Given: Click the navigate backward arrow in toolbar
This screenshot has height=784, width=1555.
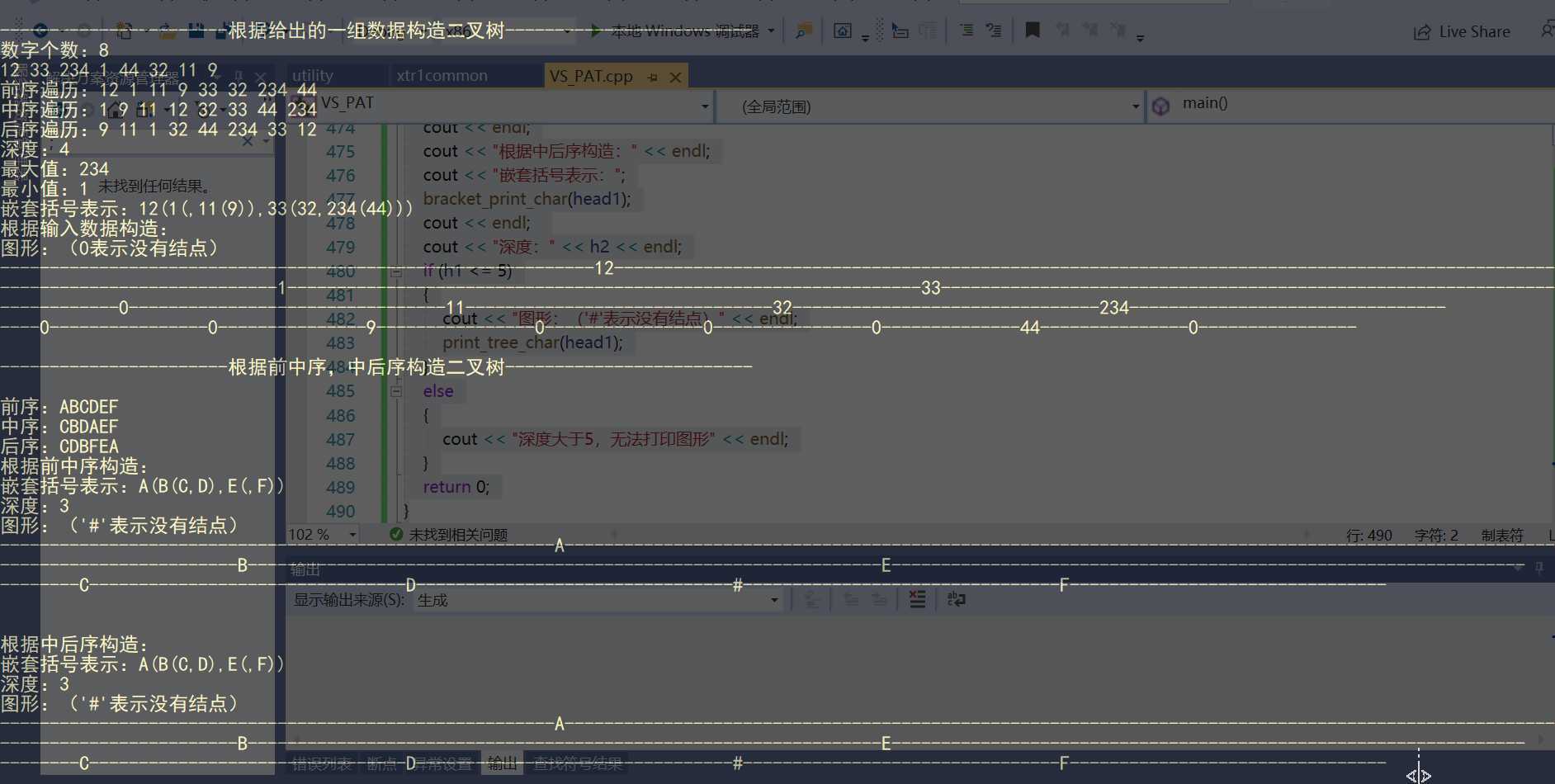Looking at the screenshot, I should [40, 31].
